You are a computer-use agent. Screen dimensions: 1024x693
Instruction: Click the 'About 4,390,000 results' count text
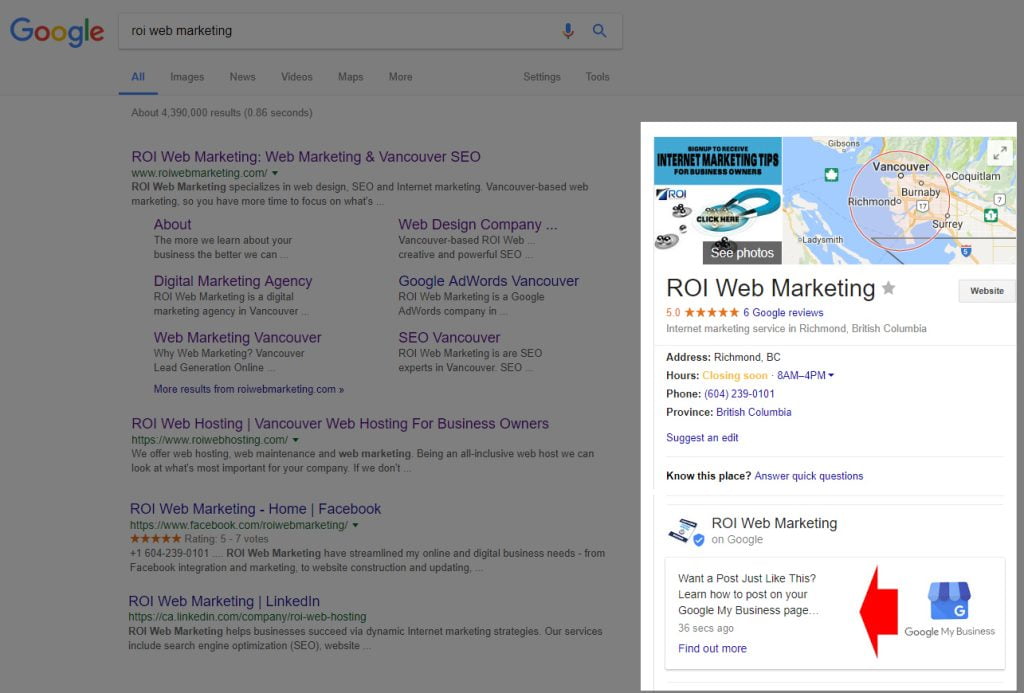point(221,113)
